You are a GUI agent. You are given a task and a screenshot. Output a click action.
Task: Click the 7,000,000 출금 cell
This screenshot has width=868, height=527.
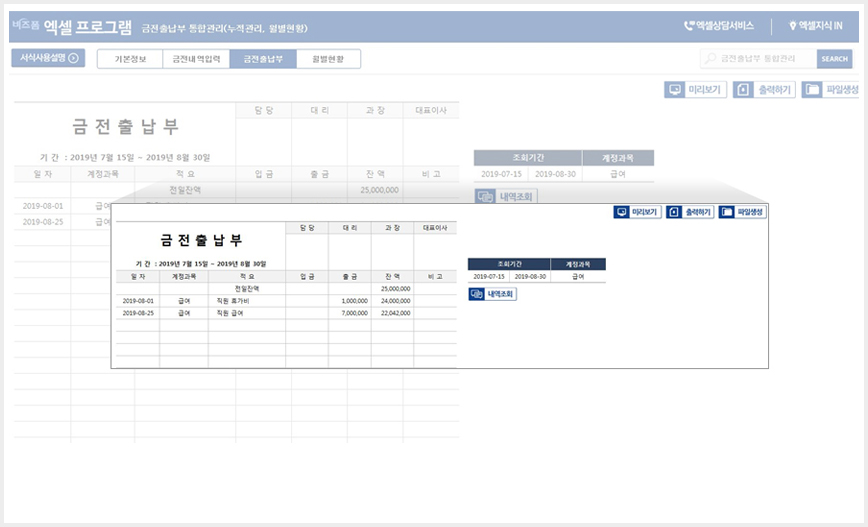[x=350, y=313]
